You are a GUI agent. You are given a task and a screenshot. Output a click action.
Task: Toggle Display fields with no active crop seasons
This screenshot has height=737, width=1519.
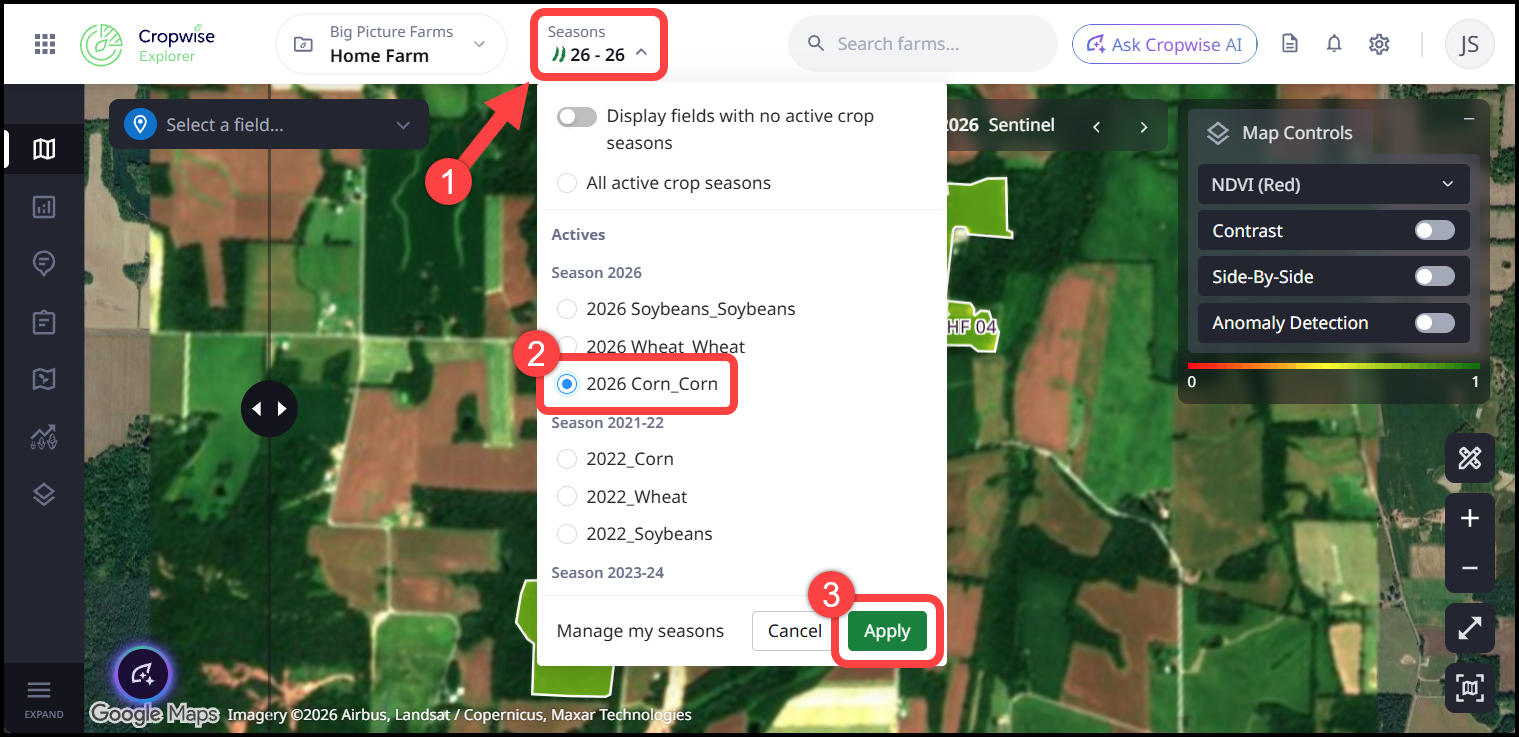(577, 116)
